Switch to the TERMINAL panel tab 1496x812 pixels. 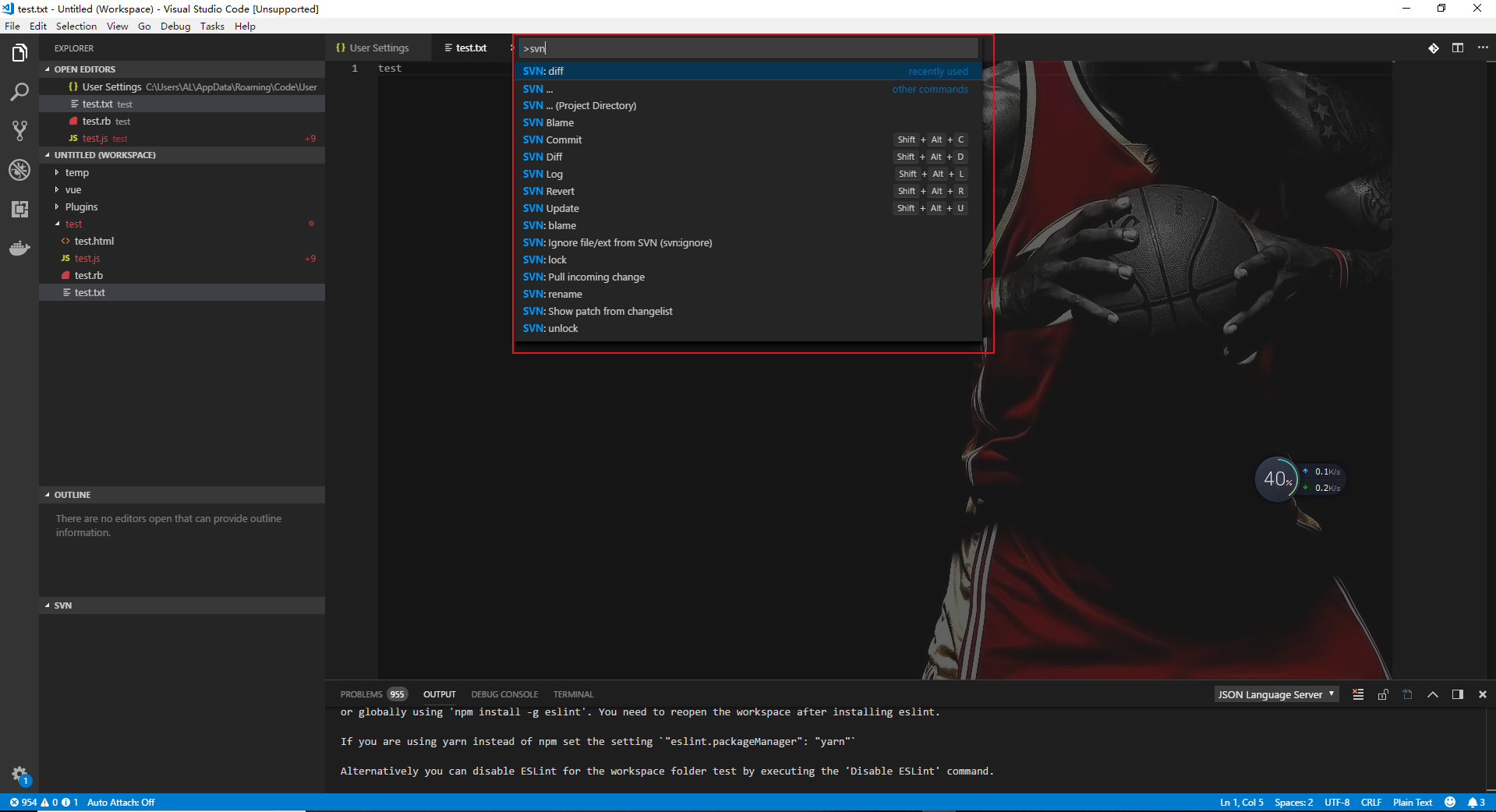click(573, 694)
